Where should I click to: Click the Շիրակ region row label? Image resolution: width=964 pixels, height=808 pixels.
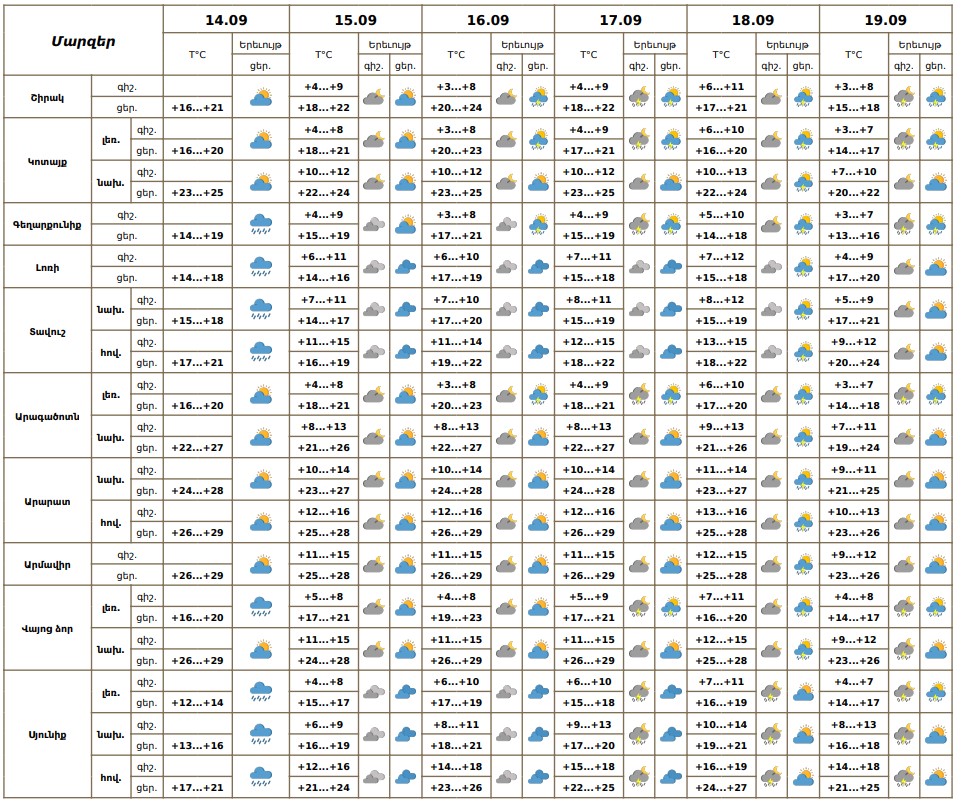pyautogui.click(x=48, y=97)
